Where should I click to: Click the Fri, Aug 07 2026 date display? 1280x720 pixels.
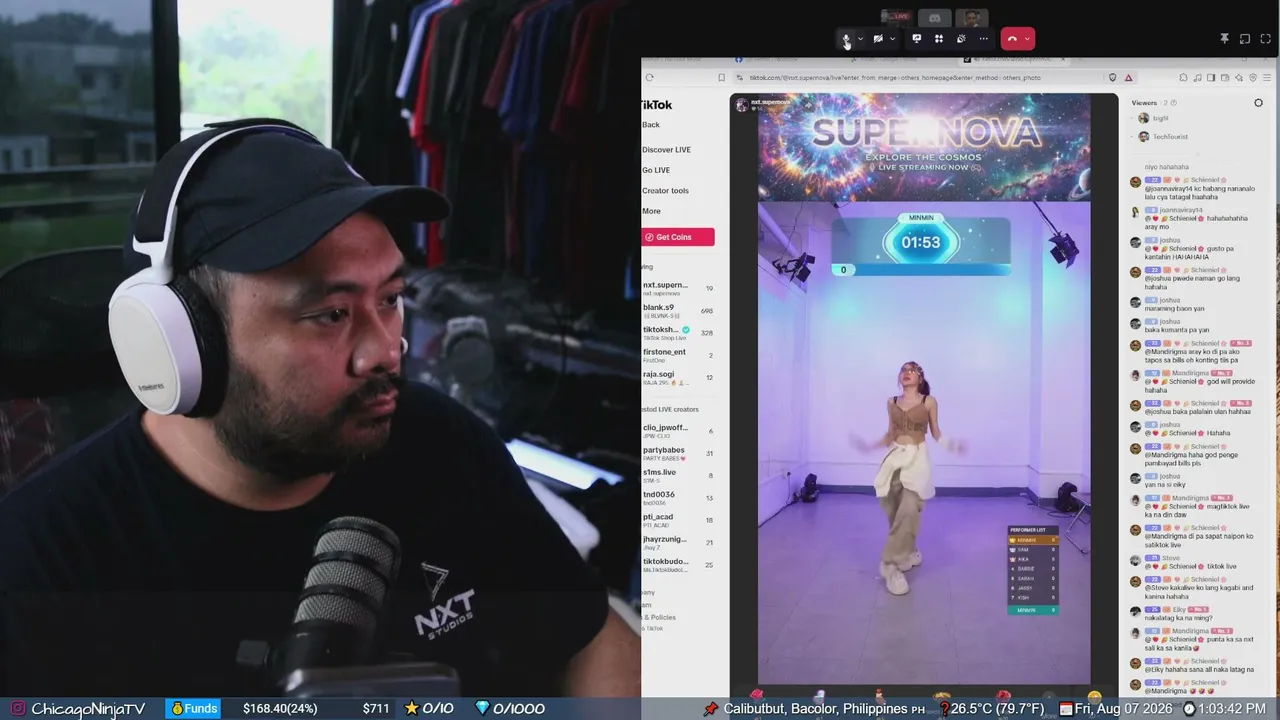[x=1125, y=709]
